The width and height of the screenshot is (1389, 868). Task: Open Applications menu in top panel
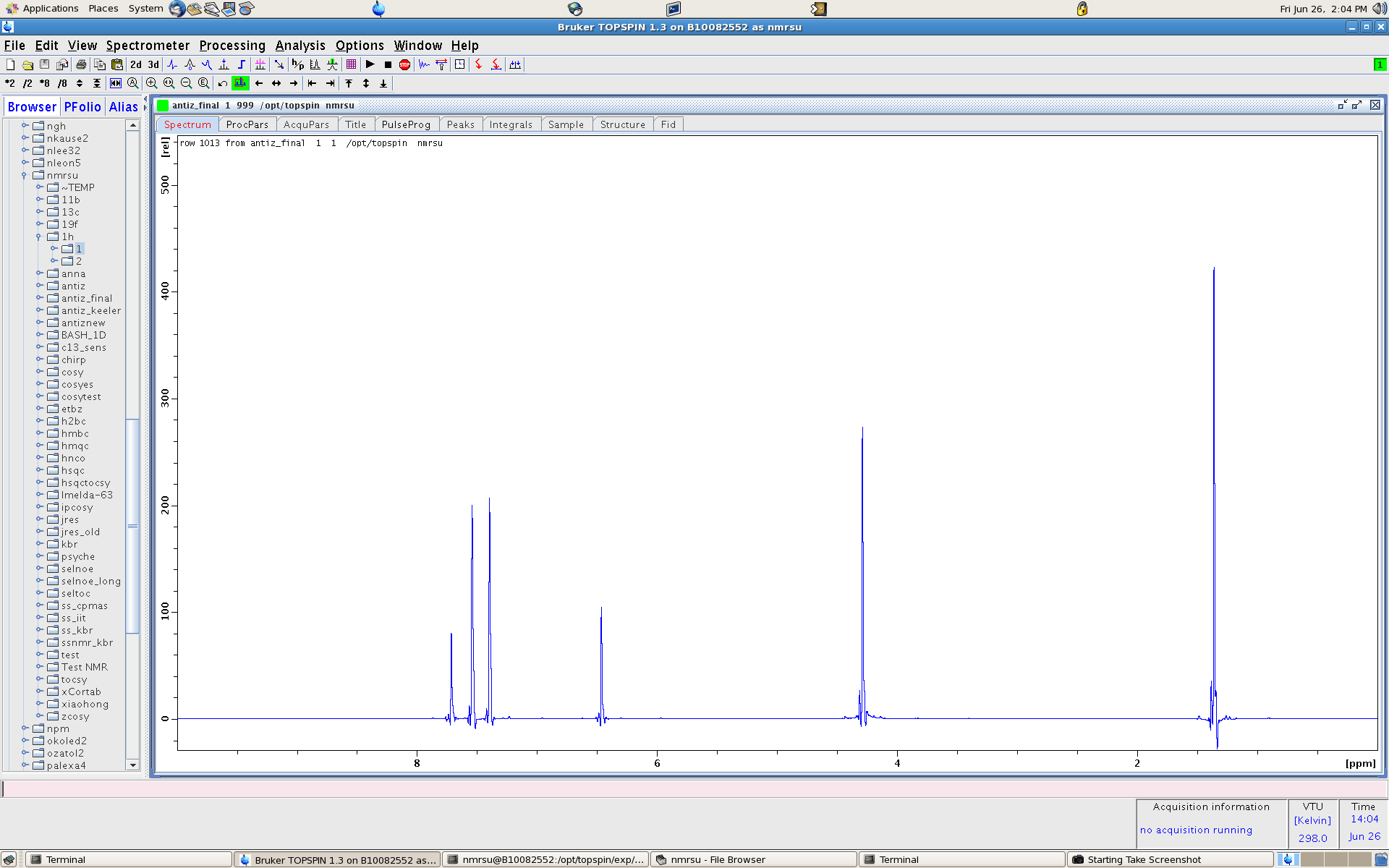click(x=42, y=9)
